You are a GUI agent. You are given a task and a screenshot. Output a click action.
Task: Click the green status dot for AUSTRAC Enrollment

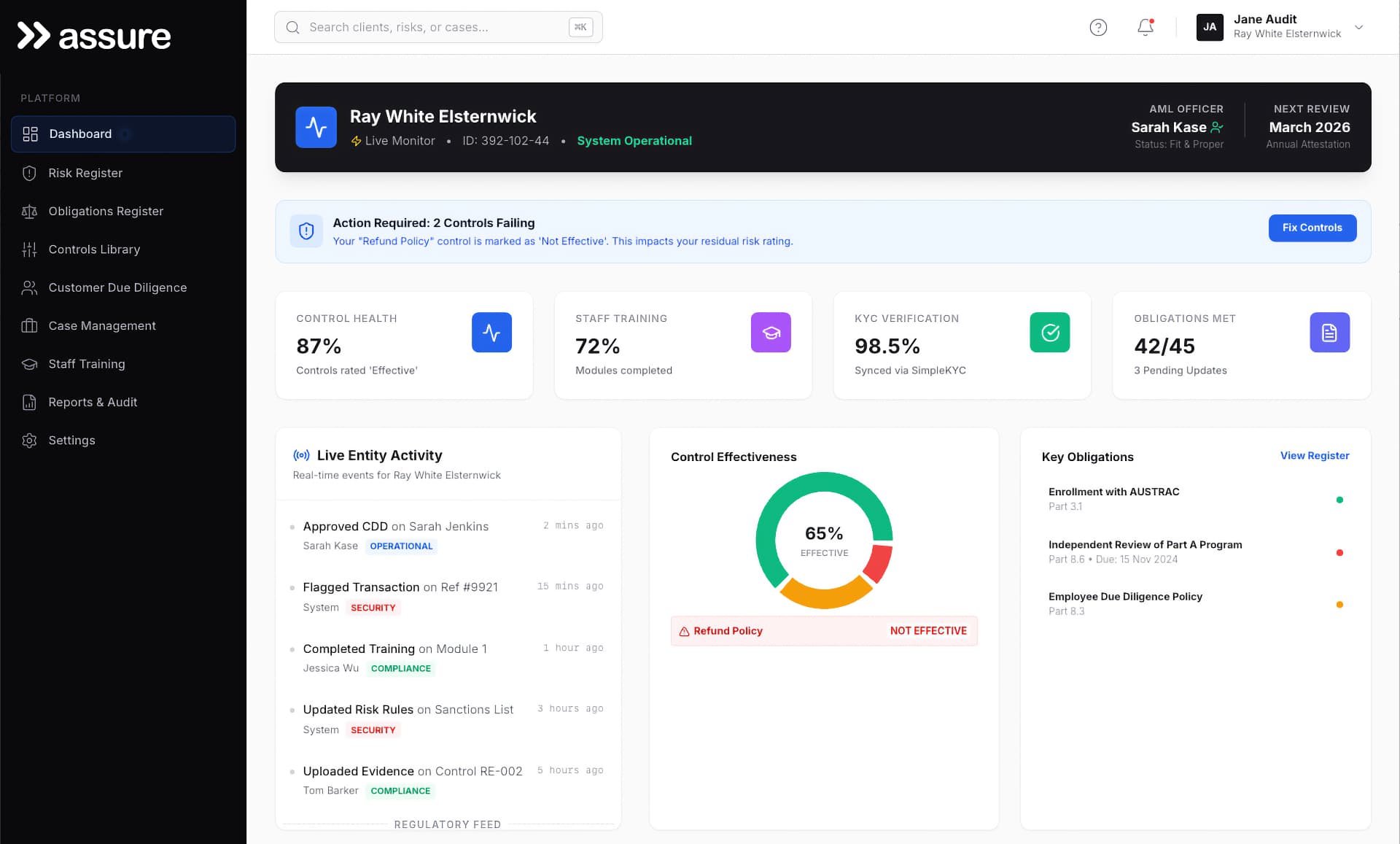click(1340, 500)
